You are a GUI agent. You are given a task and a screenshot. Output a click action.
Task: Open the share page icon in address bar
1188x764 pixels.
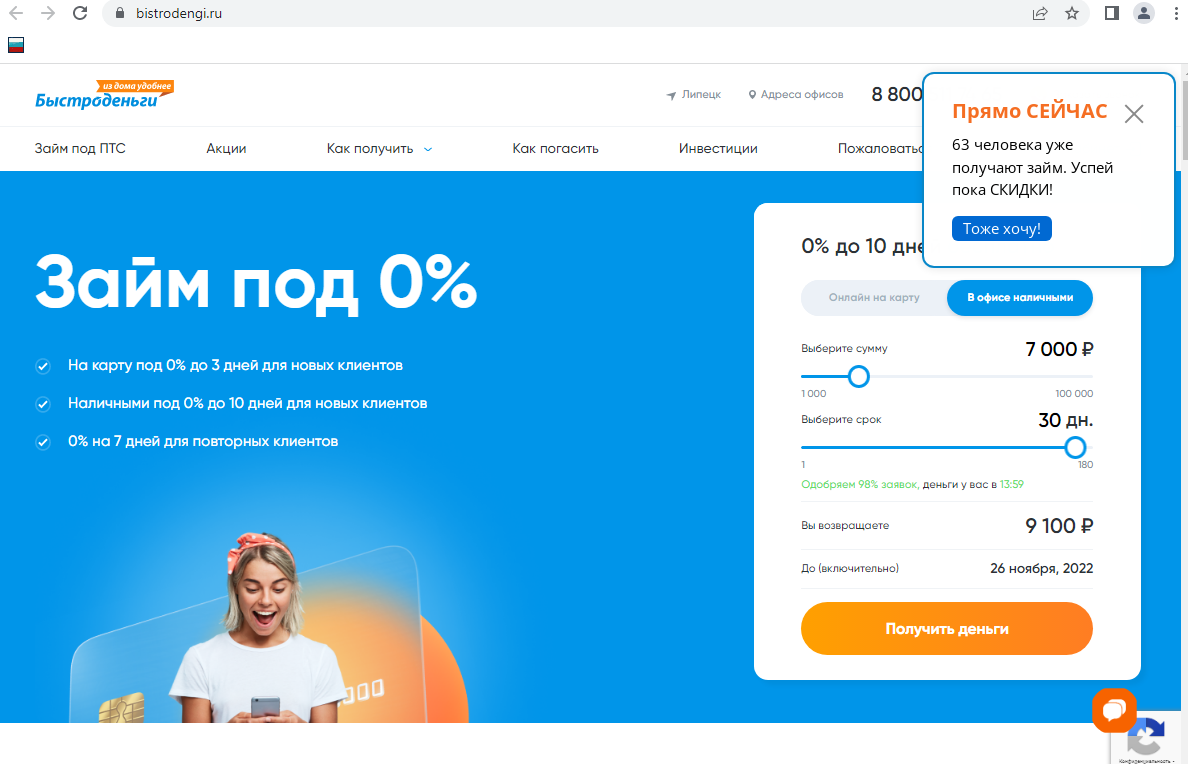(1040, 13)
